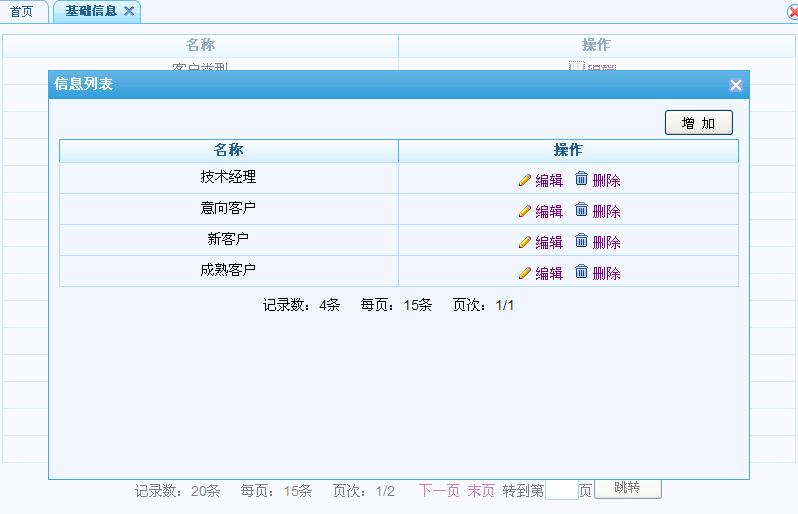The height and width of the screenshot is (514, 798).
Task: Jump to 末页 in pagination
Action: coord(481,491)
